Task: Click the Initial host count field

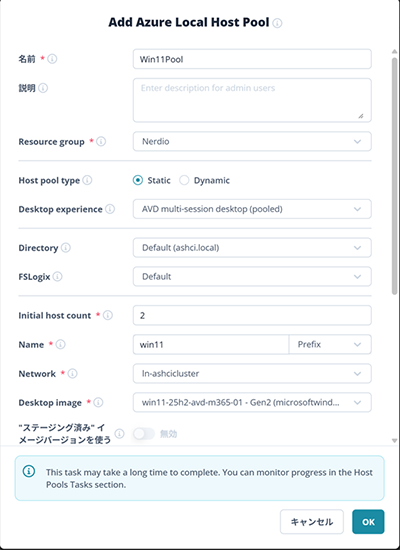Action: (252, 315)
